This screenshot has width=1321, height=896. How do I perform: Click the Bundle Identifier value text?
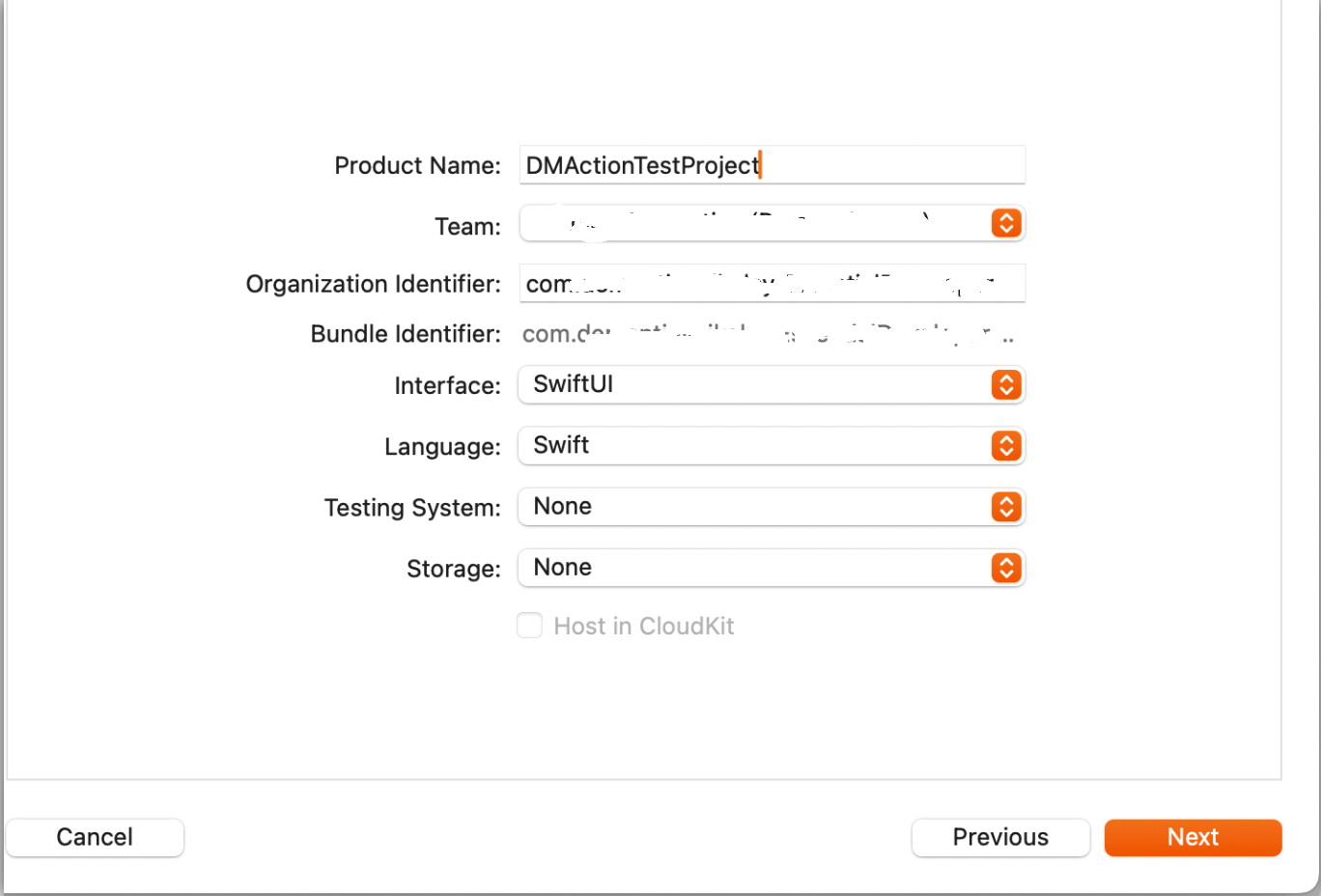click(x=769, y=334)
